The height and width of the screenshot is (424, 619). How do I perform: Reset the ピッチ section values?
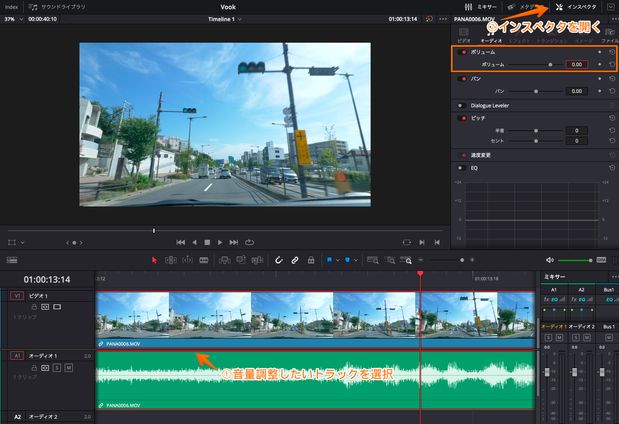point(612,118)
